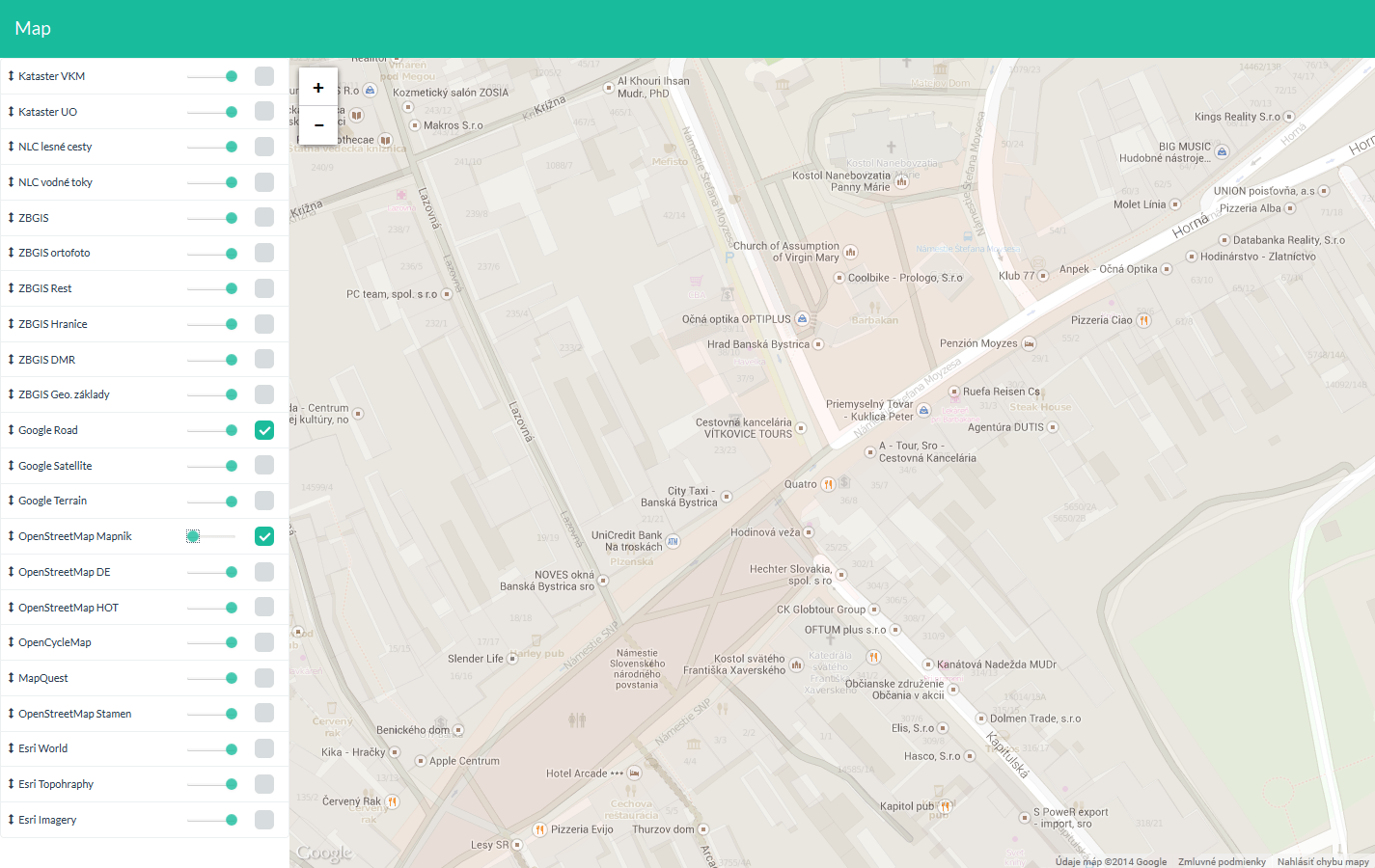Screen dimensions: 1375x868
Task: Select the ZBGIS Geo. základy layer label
Action: point(64,394)
